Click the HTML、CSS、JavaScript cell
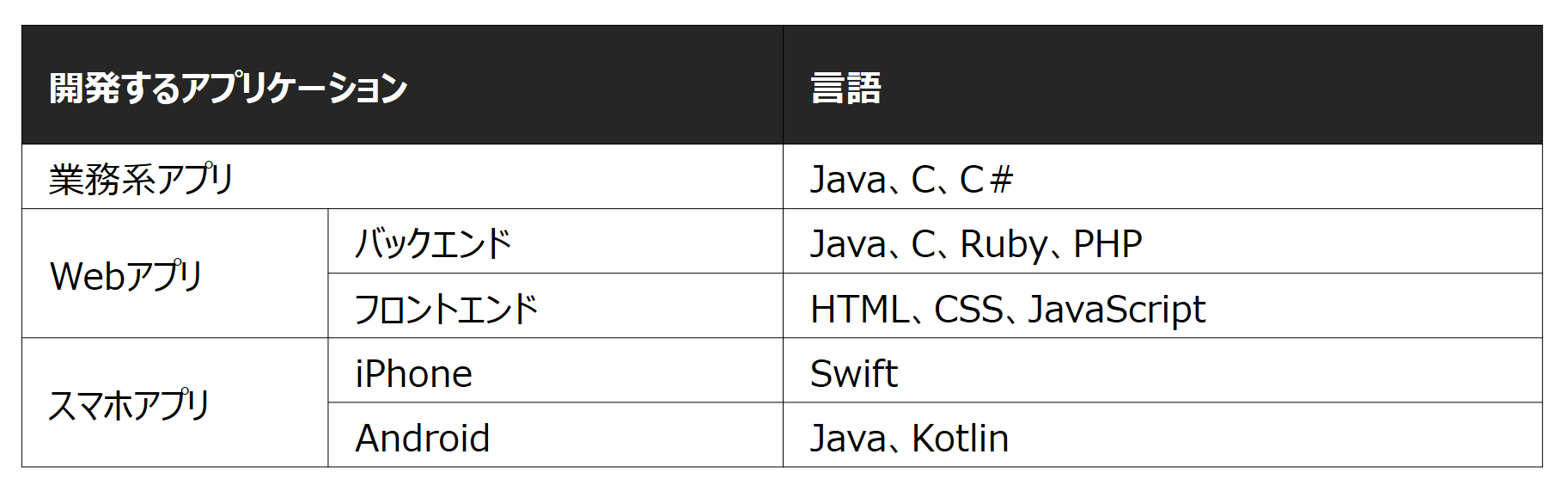 pos(1162,305)
